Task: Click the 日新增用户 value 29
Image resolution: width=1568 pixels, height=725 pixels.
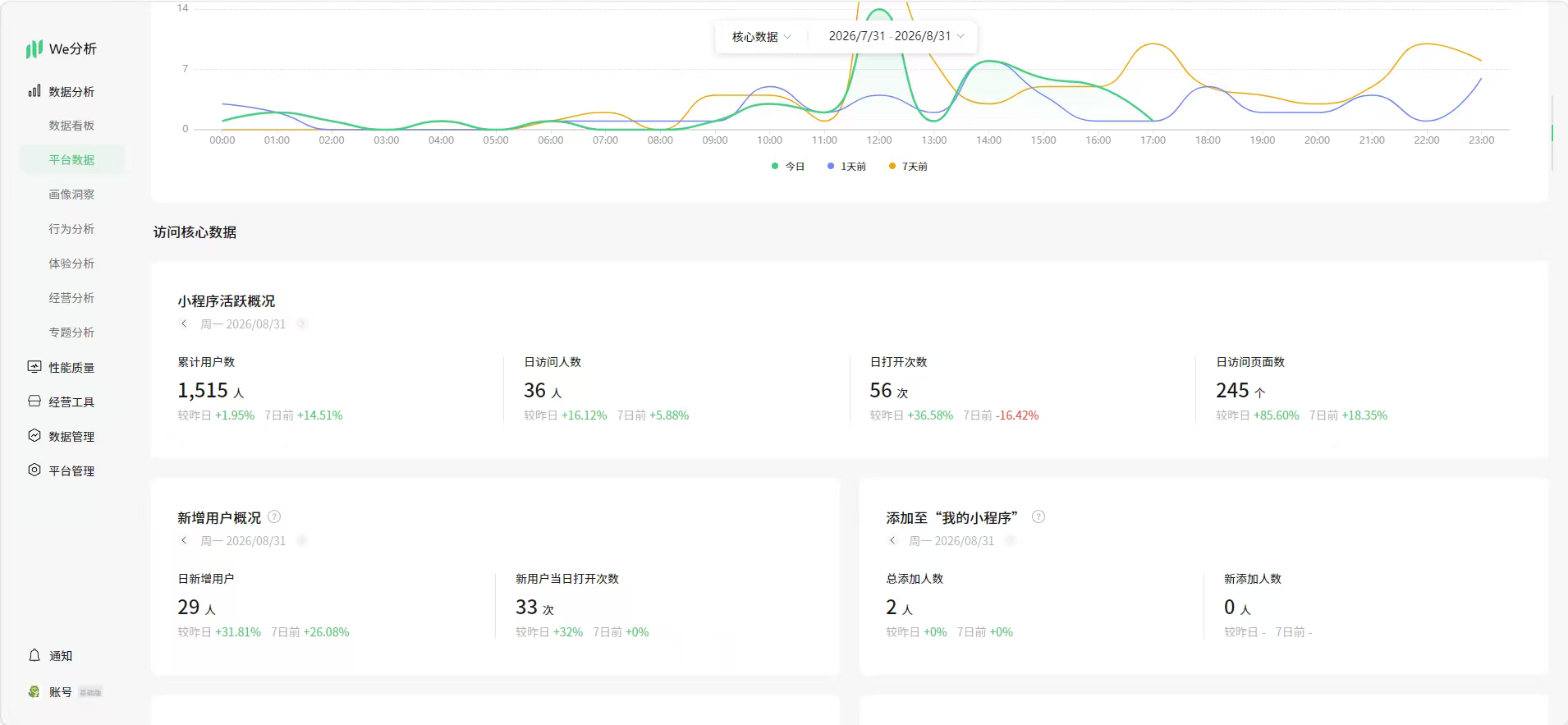Action: tap(189, 608)
